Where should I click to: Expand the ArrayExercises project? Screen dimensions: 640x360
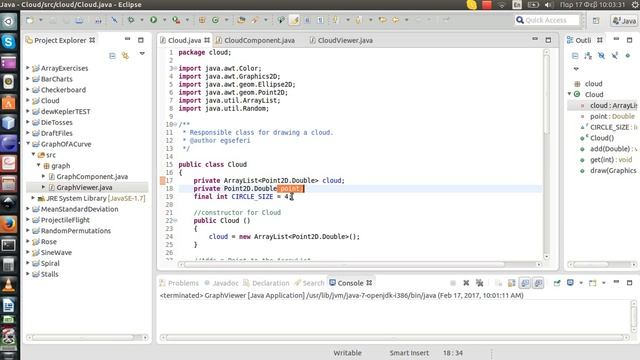coord(28,67)
